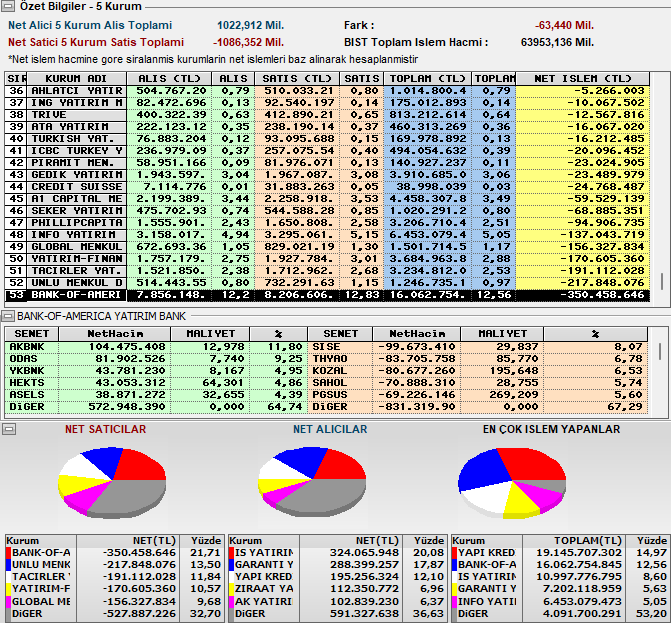This screenshot has height=623, width=671.
Task: Collapse the BANK-OF-AMERICA YATIRIM BANK section
Action: click(x=8, y=316)
